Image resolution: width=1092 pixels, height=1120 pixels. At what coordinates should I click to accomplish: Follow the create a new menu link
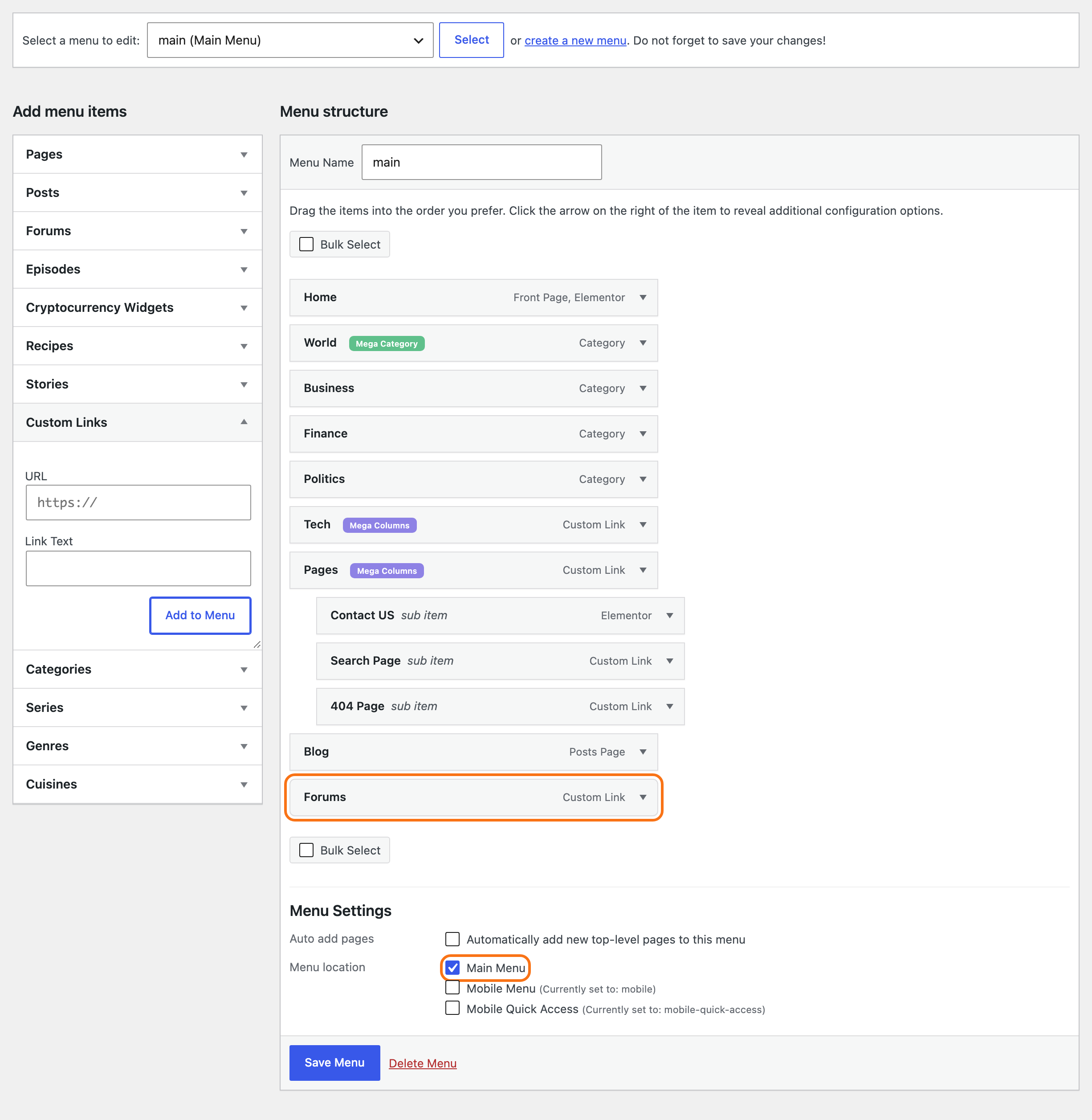click(x=575, y=41)
